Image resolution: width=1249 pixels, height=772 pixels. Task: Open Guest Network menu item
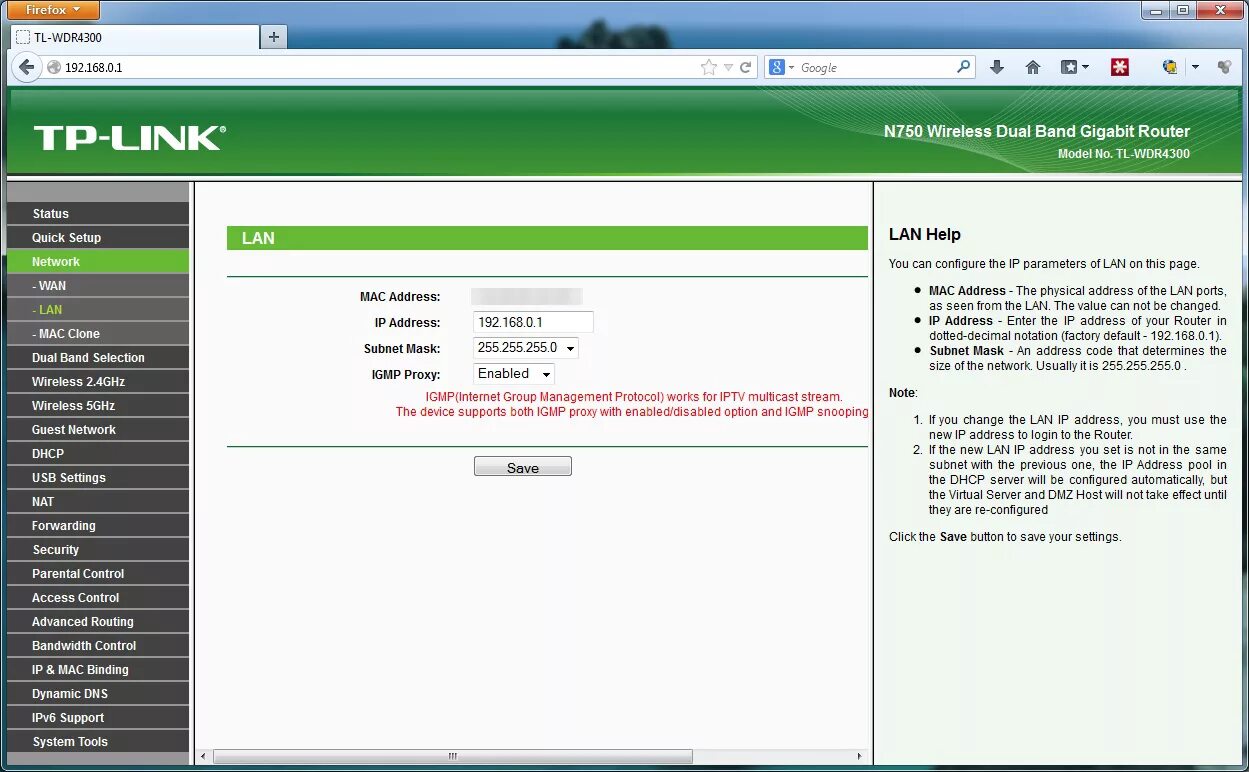pos(97,430)
